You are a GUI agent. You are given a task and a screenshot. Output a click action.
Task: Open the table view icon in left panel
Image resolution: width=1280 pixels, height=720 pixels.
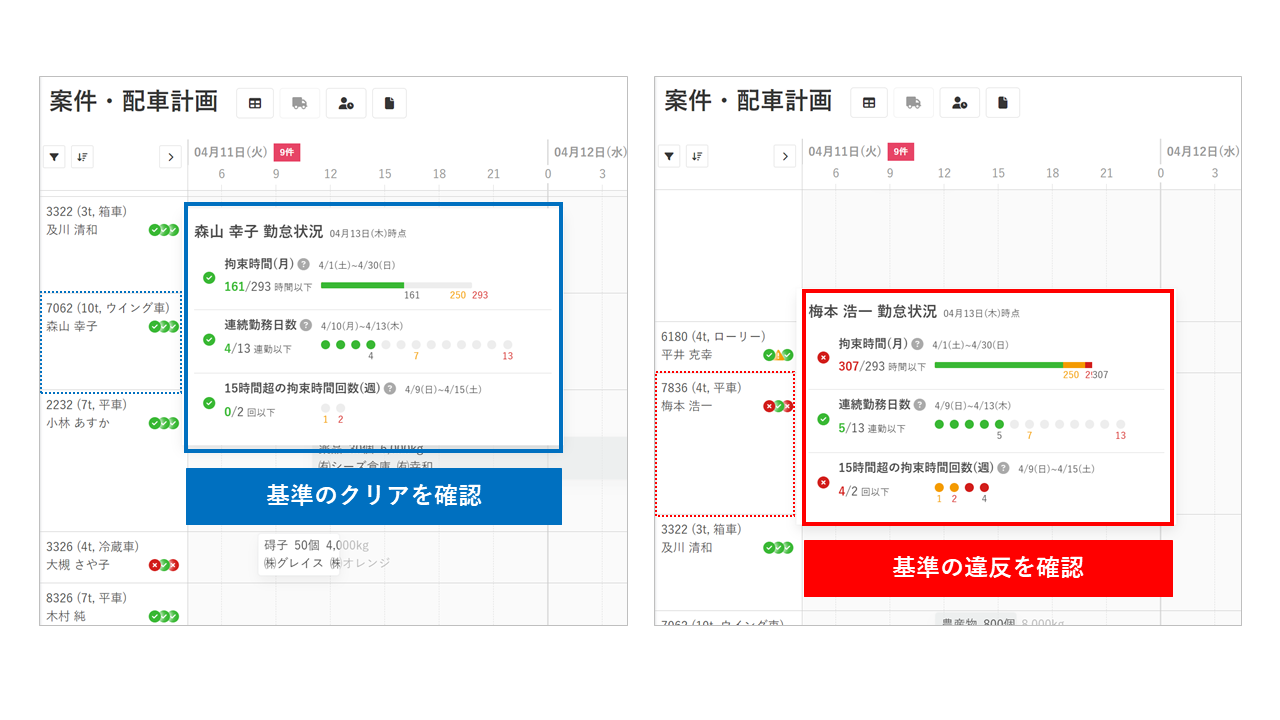pos(253,102)
